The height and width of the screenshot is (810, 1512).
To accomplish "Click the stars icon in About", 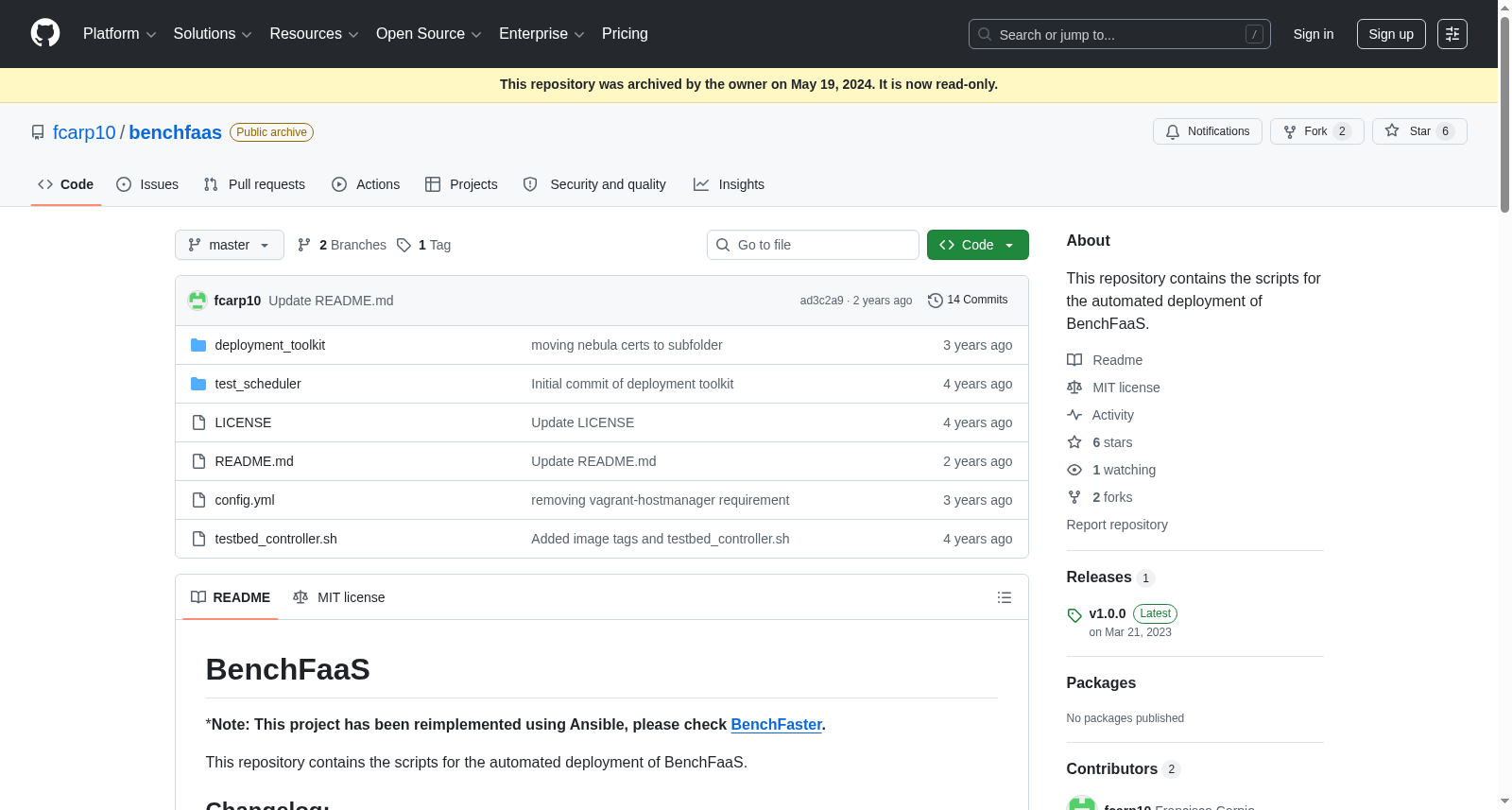I will coord(1074,442).
